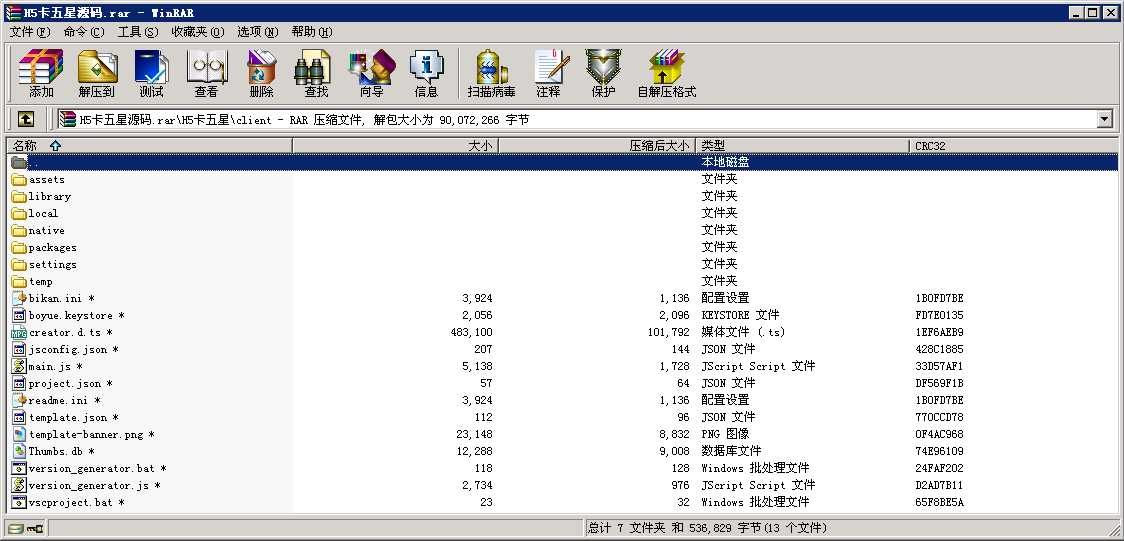Sort by the 压缩后大小 column header
This screenshot has width=1124, height=541.
(x=597, y=145)
